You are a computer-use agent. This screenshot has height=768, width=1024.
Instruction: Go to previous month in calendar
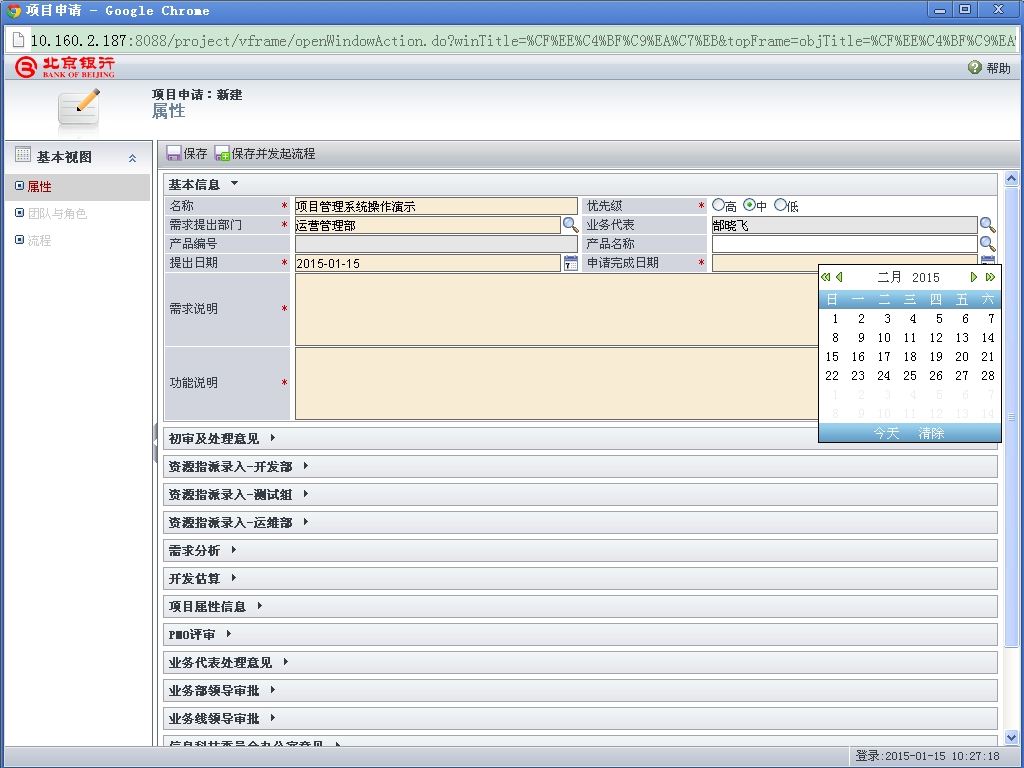click(839, 277)
